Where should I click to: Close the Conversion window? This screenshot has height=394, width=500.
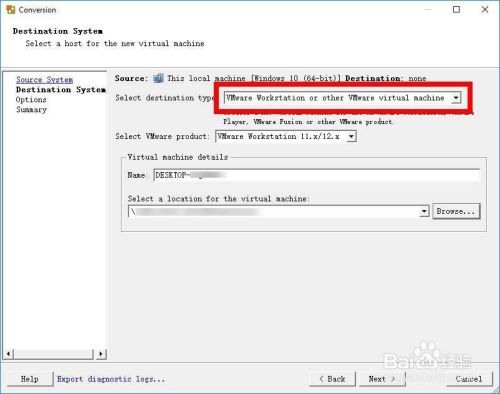click(x=485, y=9)
